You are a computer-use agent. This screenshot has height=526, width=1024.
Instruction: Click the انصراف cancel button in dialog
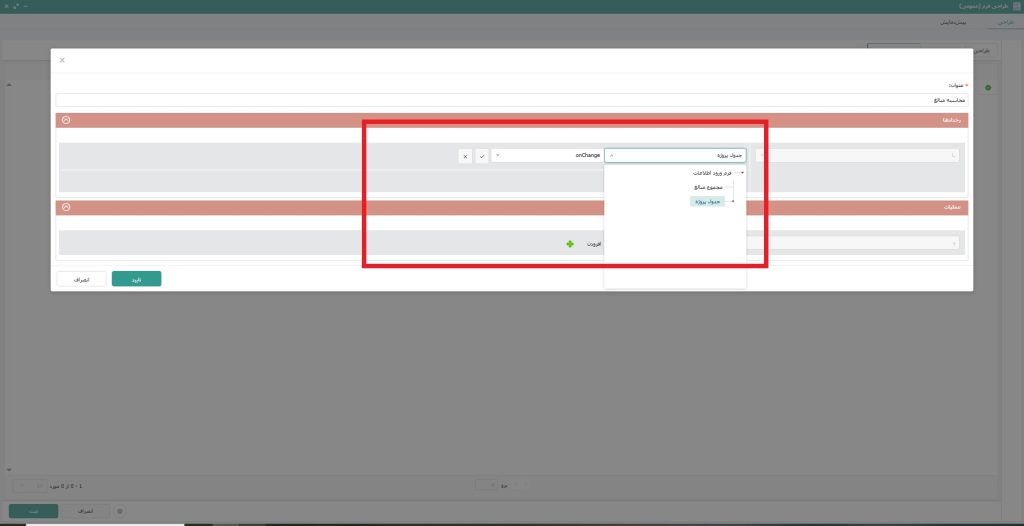pyautogui.click(x=82, y=279)
